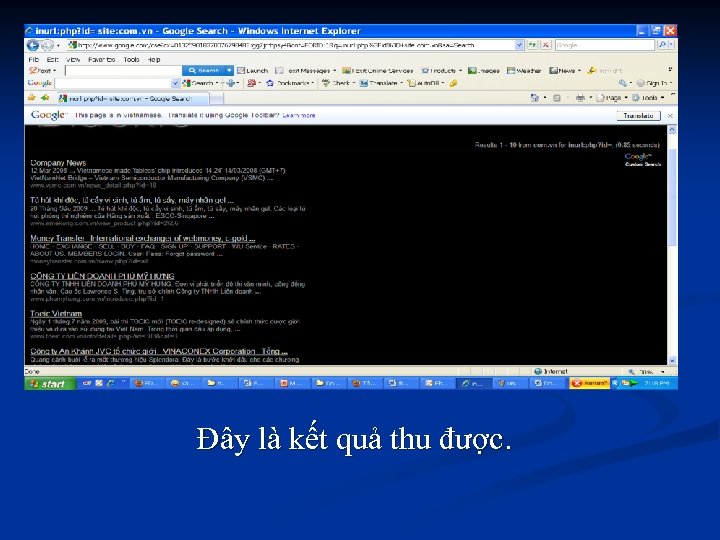720x540 pixels.
Task: Open Foxit Online Services
Action: pyautogui.click(x=377, y=71)
